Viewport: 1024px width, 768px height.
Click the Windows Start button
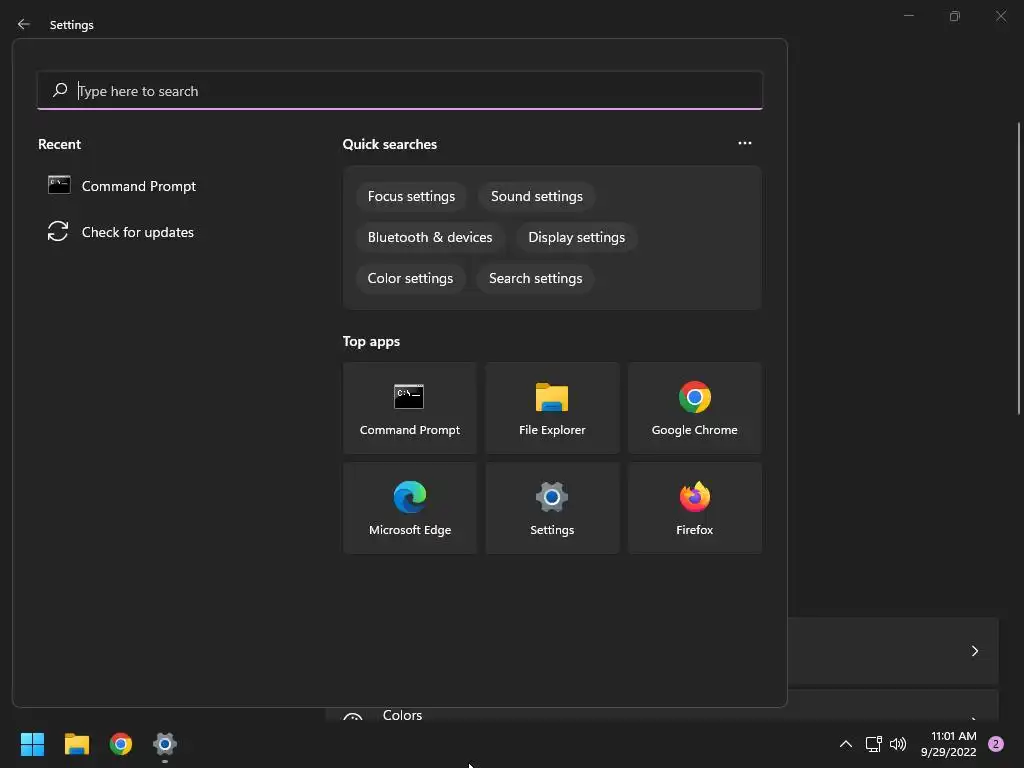pos(32,744)
